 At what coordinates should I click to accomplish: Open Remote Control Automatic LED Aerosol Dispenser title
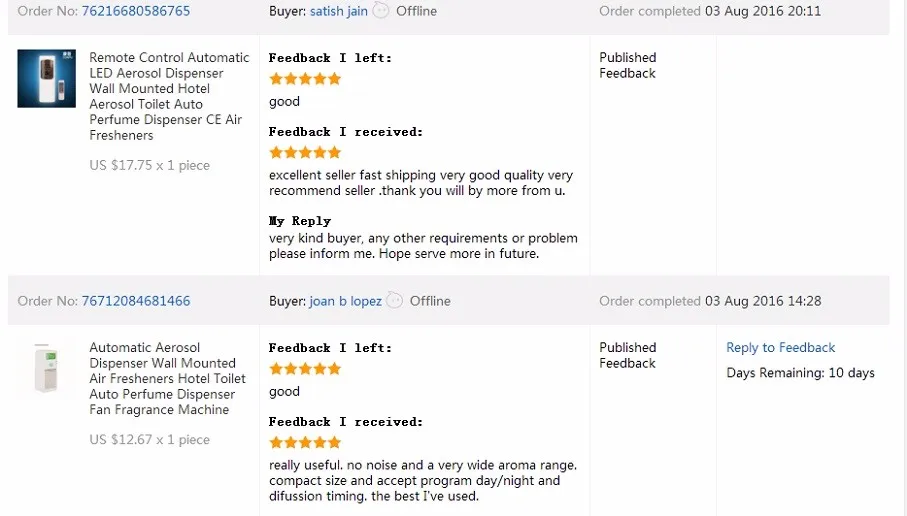(x=169, y=96)
